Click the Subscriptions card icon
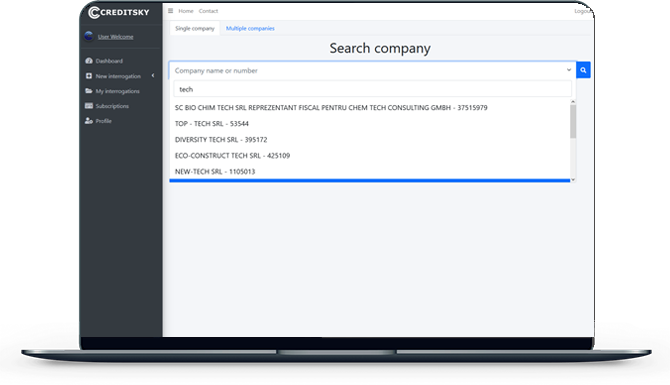The image size is (670, 385). 89,106
